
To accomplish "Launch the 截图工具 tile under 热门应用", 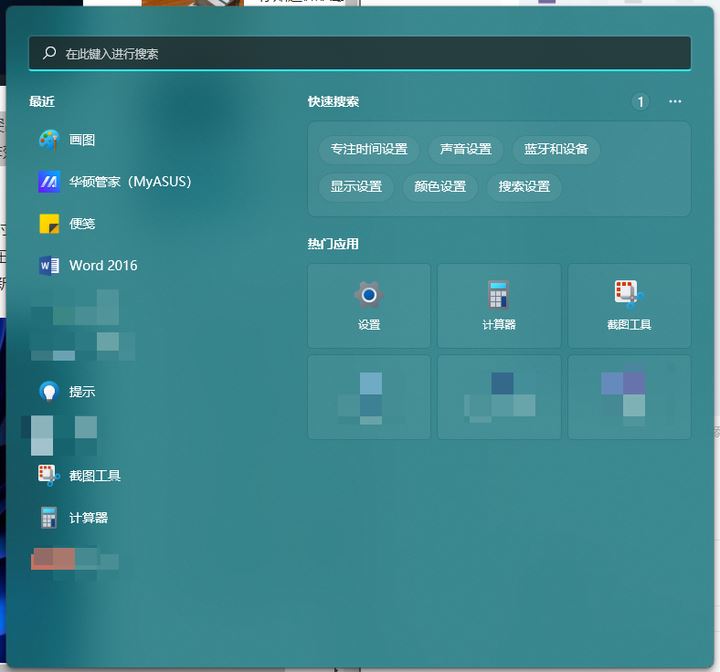I will [629, 306].
